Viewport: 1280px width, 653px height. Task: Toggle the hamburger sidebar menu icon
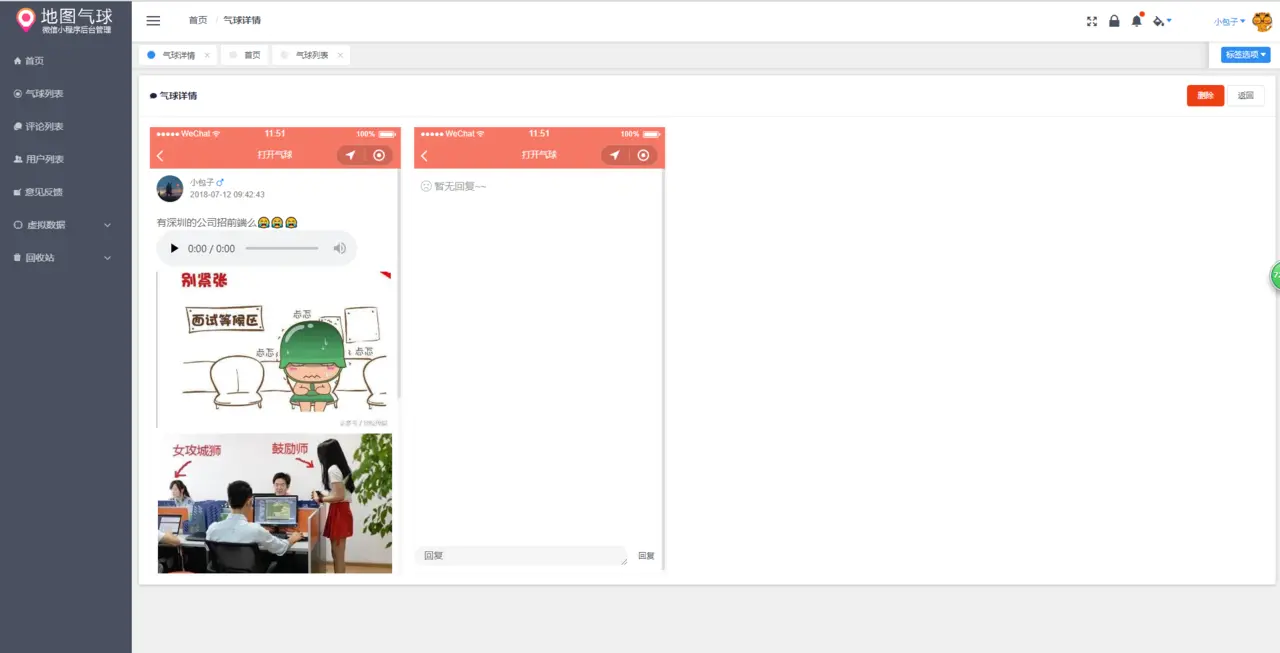(x=153, y=20)
